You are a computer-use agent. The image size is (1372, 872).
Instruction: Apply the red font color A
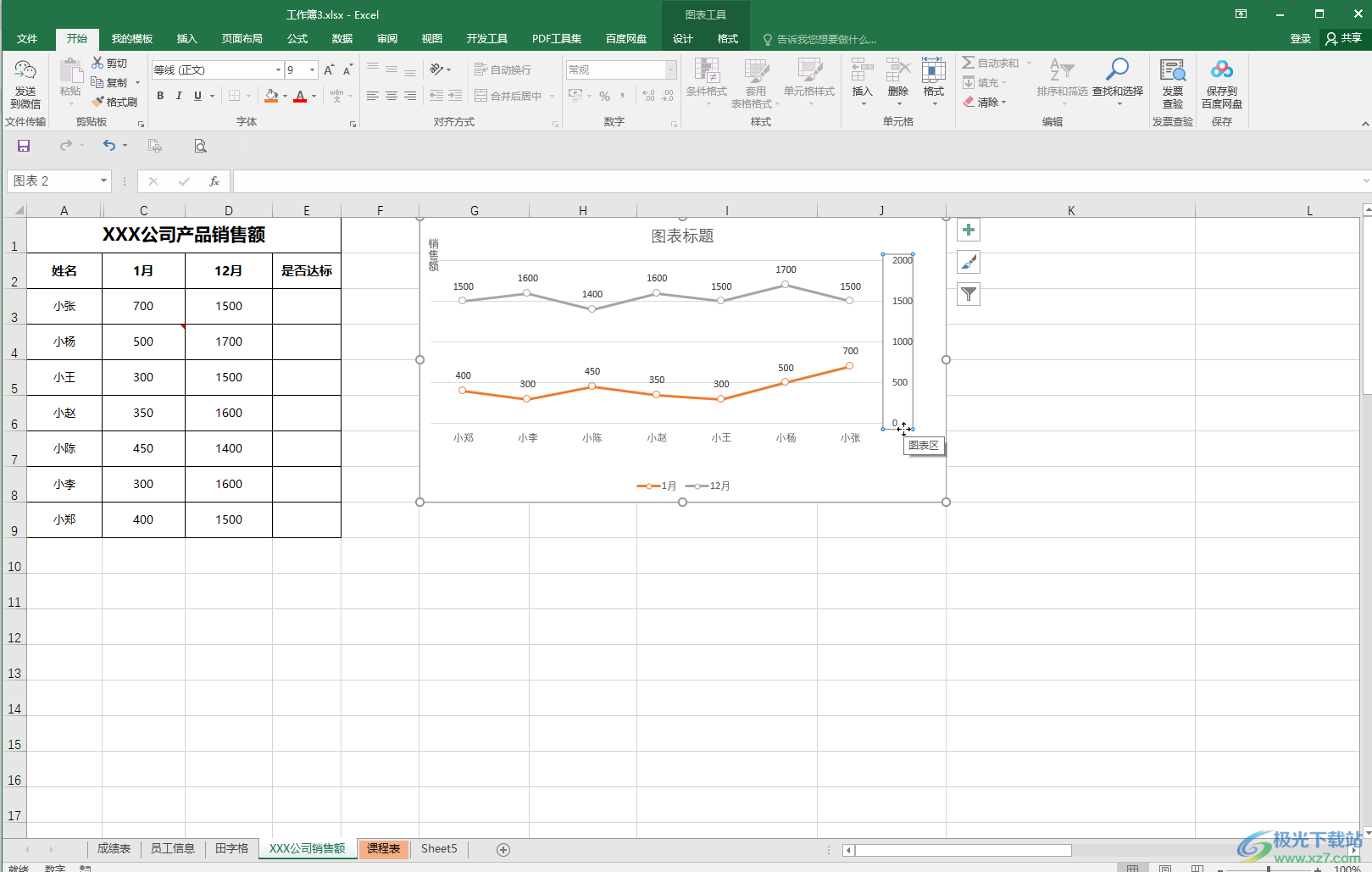pyautogui.click(x=300, y=96)
